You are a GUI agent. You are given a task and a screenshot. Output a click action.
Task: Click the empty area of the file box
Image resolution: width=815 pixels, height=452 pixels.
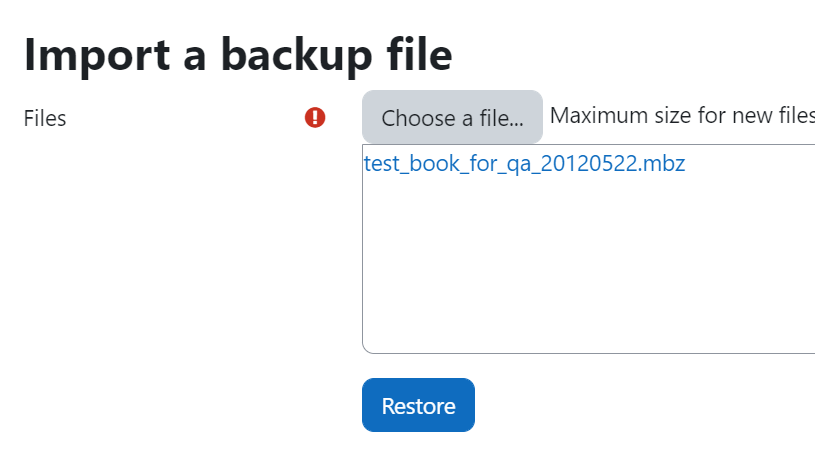[x=588, y=265]
